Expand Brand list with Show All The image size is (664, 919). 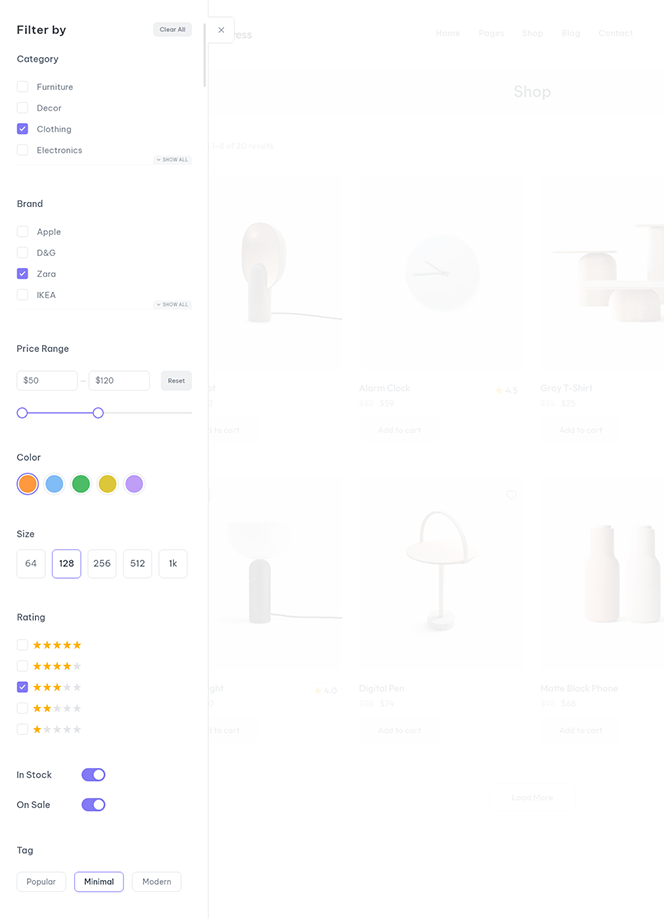click(172, 305)
